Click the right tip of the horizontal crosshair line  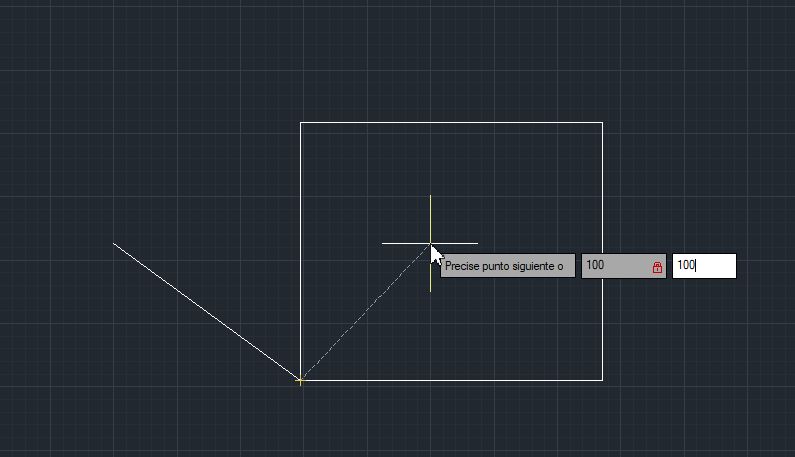[x=477, y=243]
